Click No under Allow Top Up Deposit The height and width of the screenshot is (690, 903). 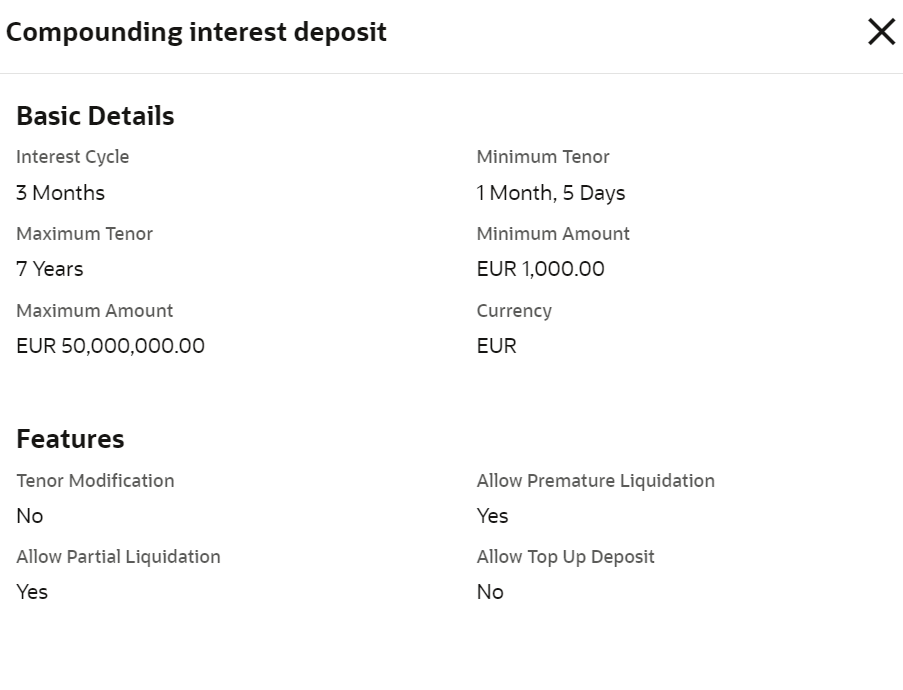(490, 592)
